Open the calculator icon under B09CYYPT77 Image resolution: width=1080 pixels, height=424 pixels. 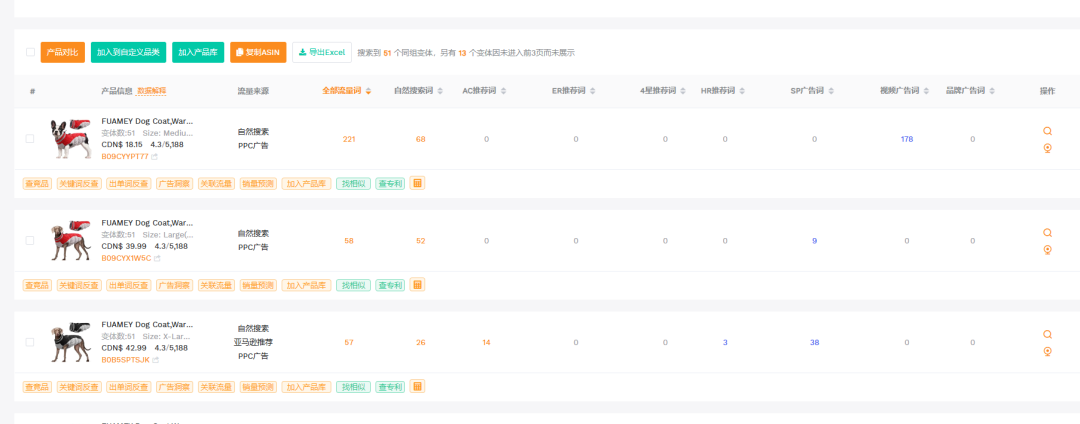coord(417,183)
